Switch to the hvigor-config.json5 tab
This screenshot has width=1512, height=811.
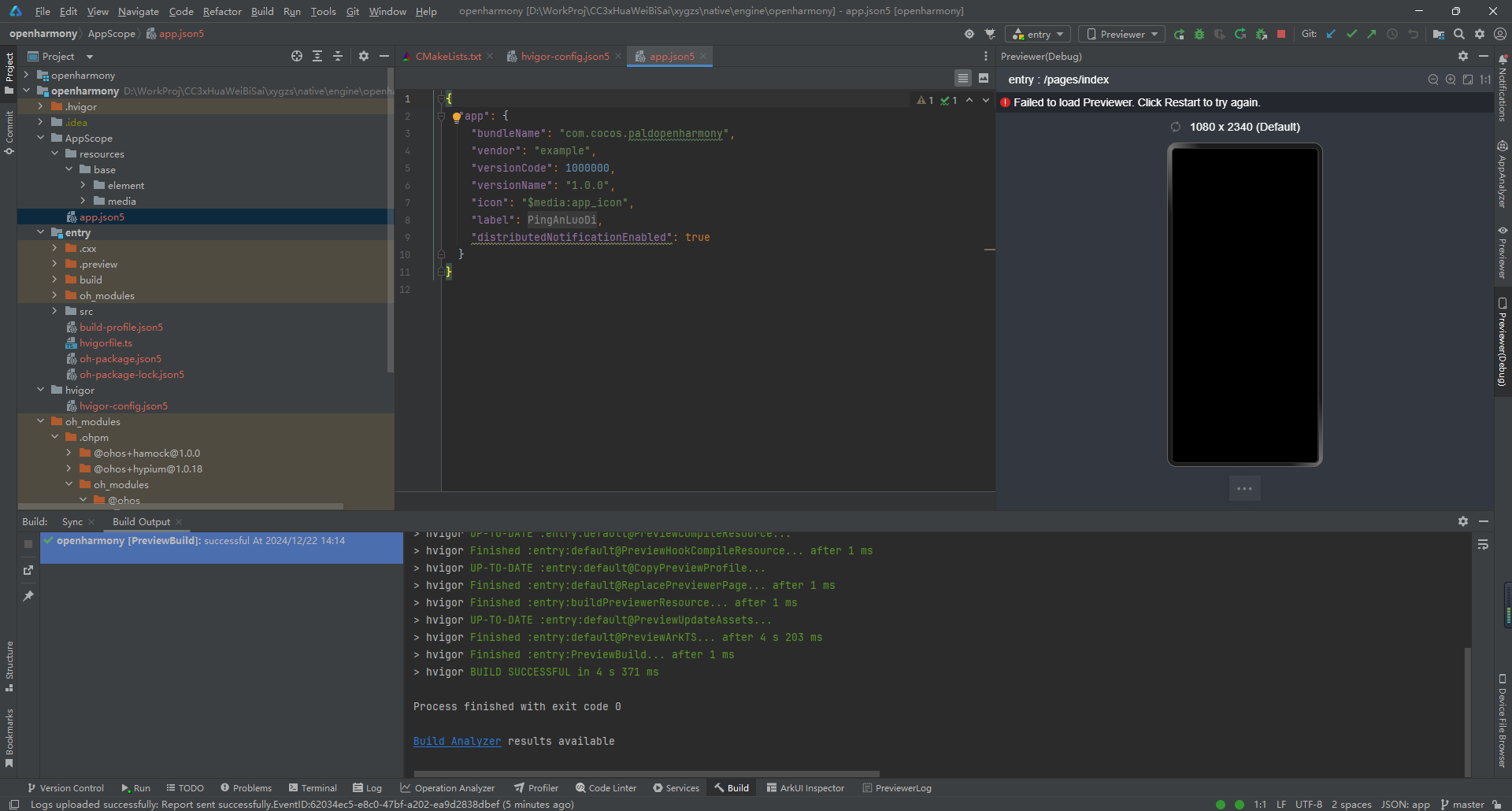(564, 56)
